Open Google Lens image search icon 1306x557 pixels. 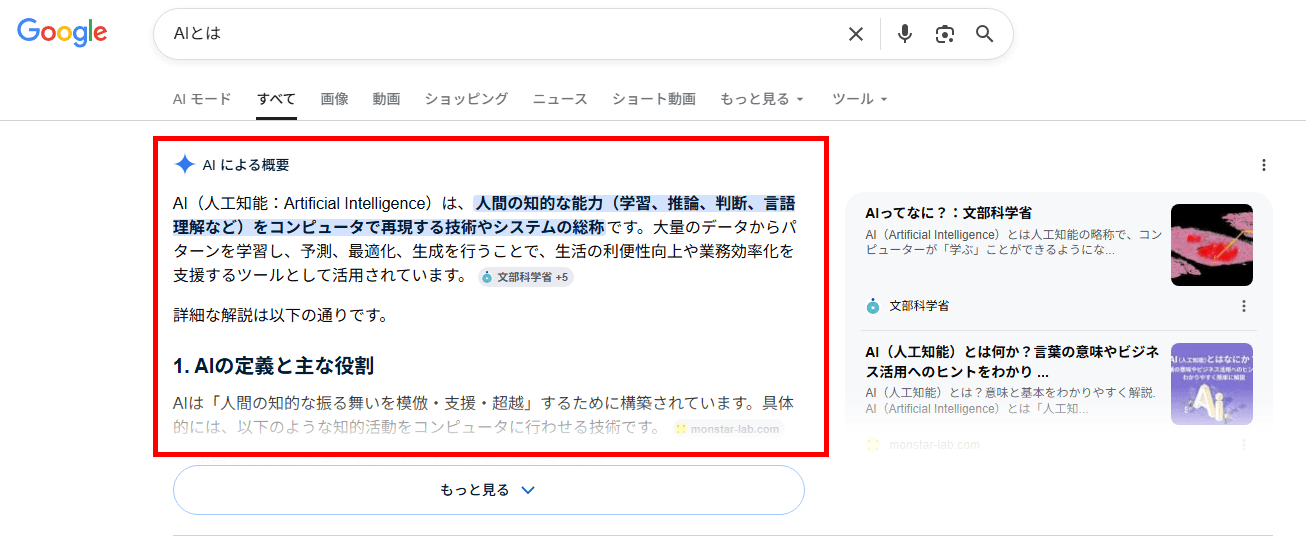tap(945, 34)
